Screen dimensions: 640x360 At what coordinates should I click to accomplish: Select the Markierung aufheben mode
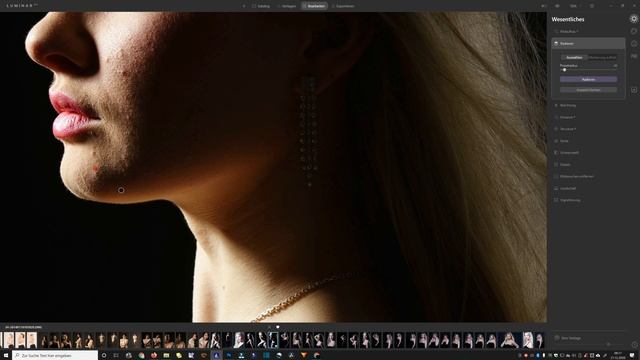pyautogui.click(x=602, y=58)
